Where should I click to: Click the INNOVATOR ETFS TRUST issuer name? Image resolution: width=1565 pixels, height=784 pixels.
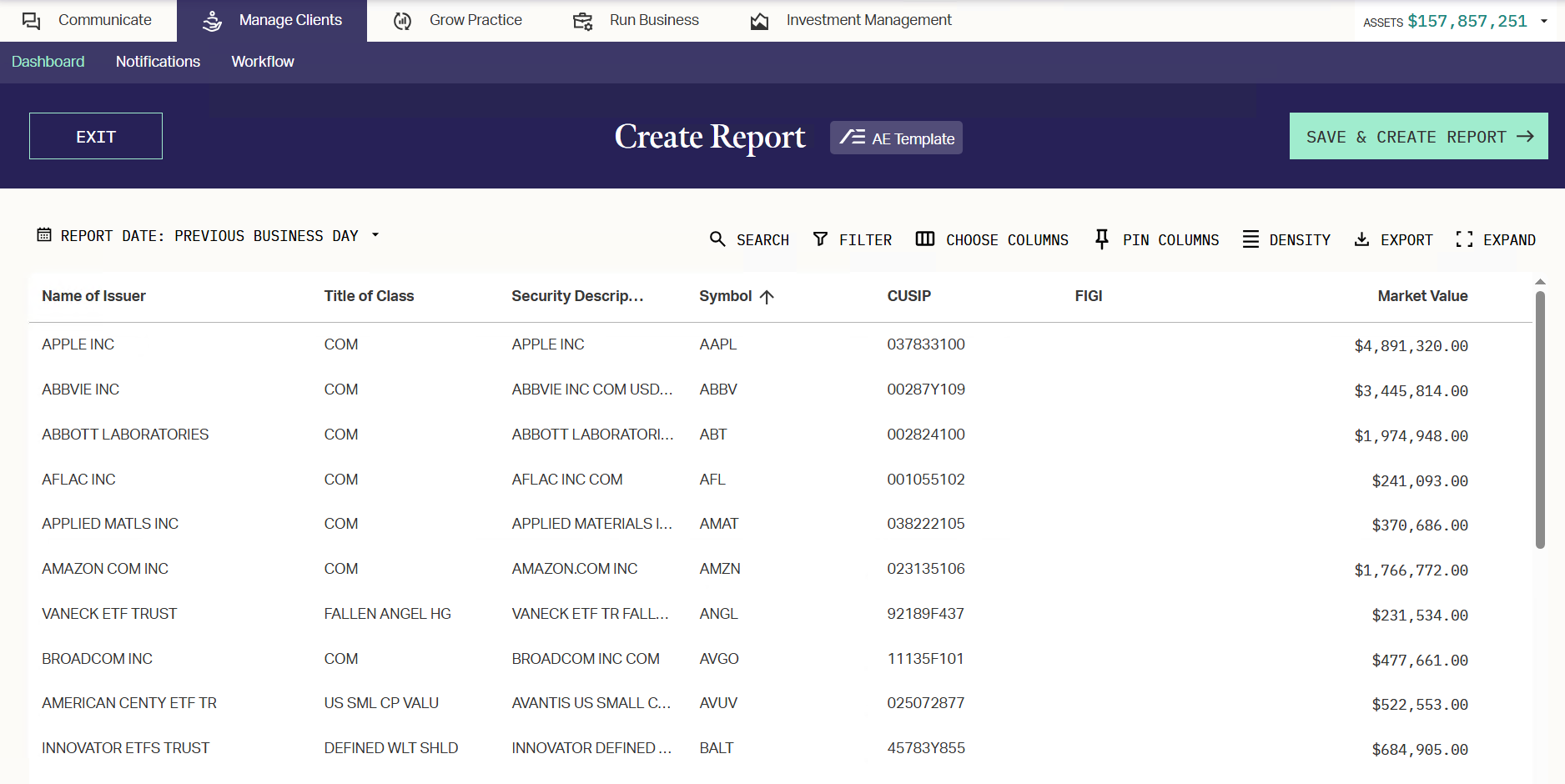click(x=125, y=748)
